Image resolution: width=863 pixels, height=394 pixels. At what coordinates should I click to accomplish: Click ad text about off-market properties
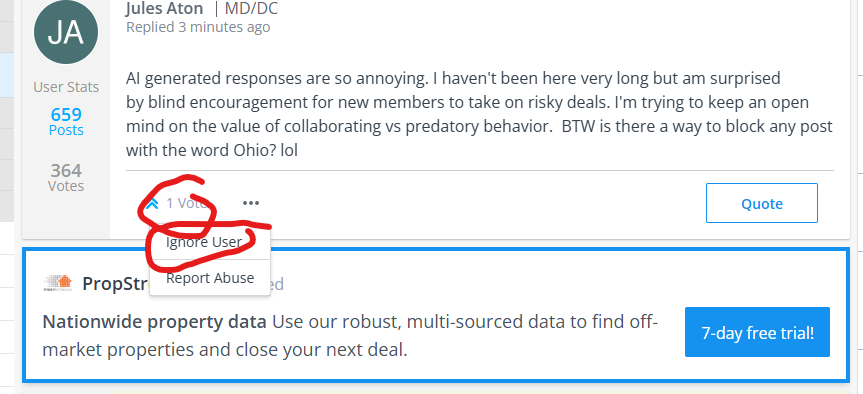(x=350, y=336)
